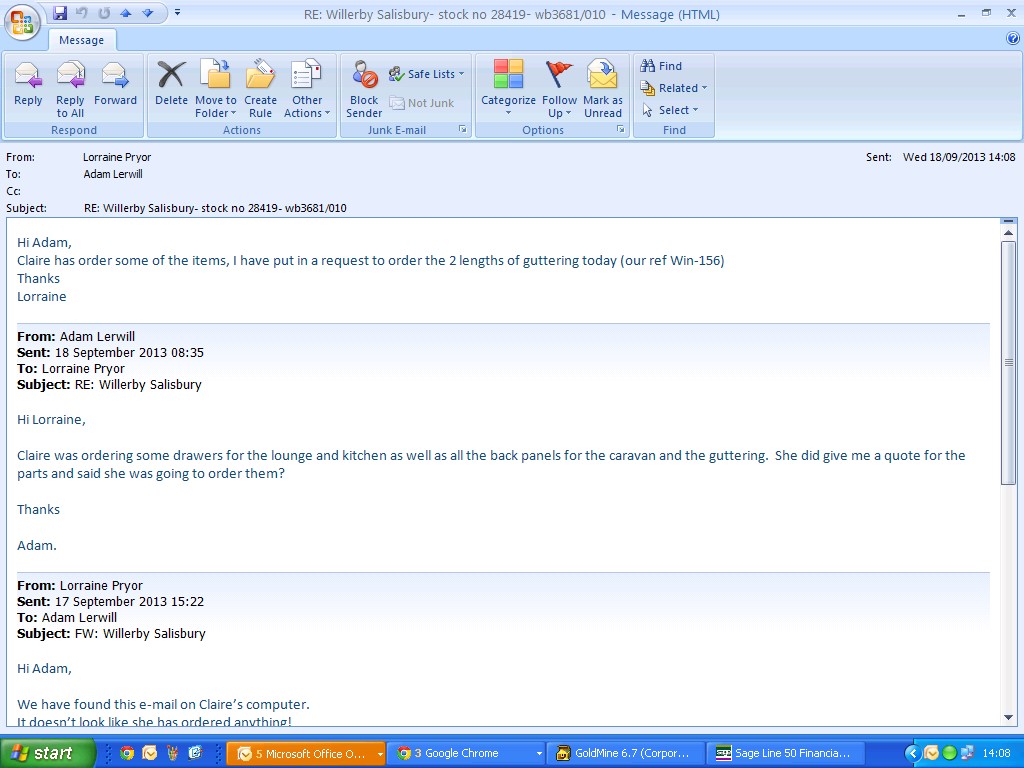
Task: Click the network computers system tray icon
Action: (968, 753)
